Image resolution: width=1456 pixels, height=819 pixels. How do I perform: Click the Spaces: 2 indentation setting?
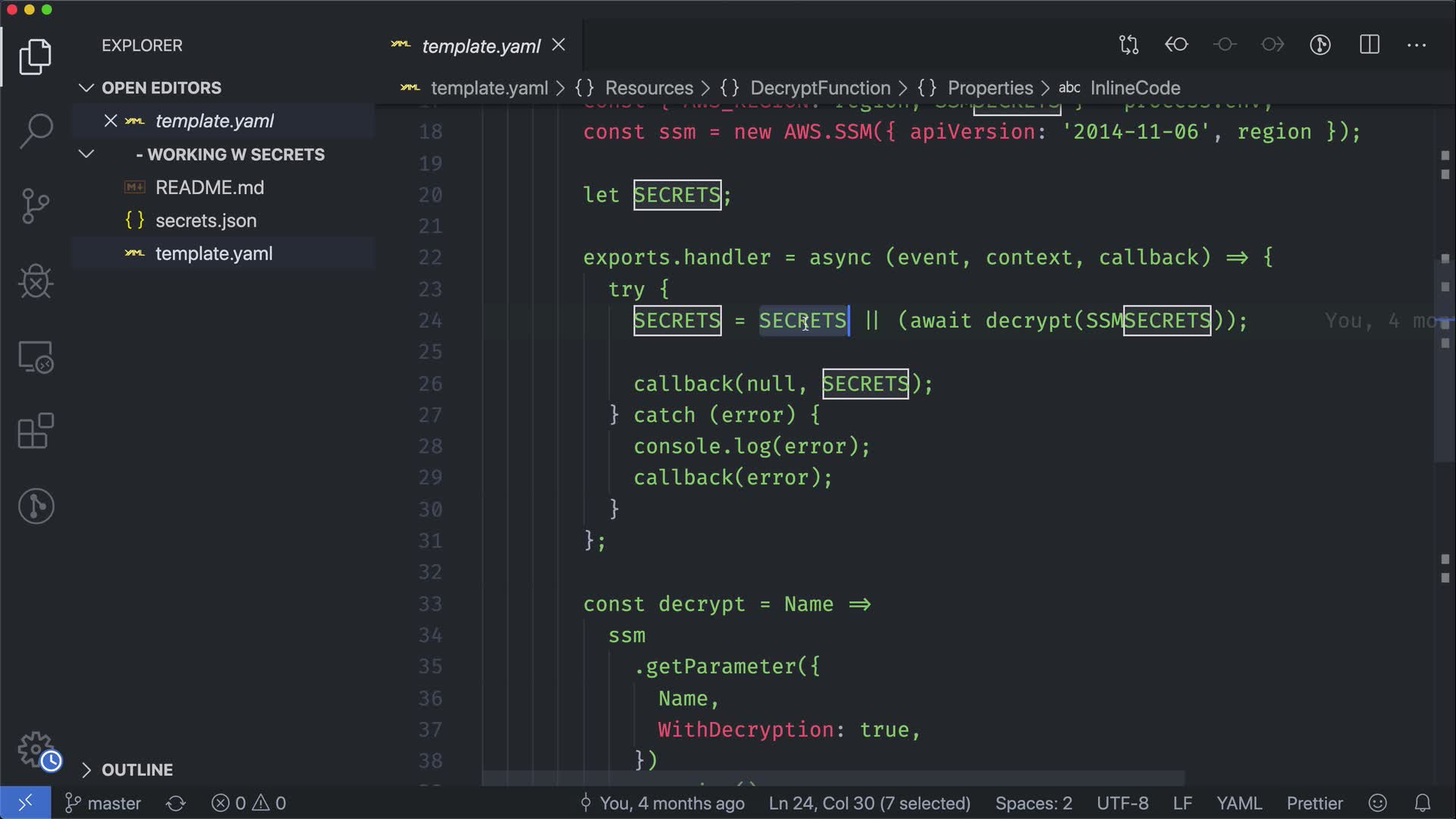coord(1033,803)
